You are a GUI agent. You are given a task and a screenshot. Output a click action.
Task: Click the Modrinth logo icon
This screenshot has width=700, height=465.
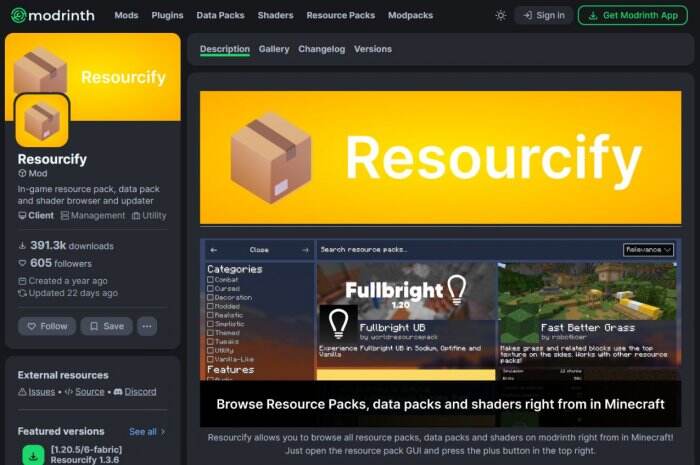18,15
